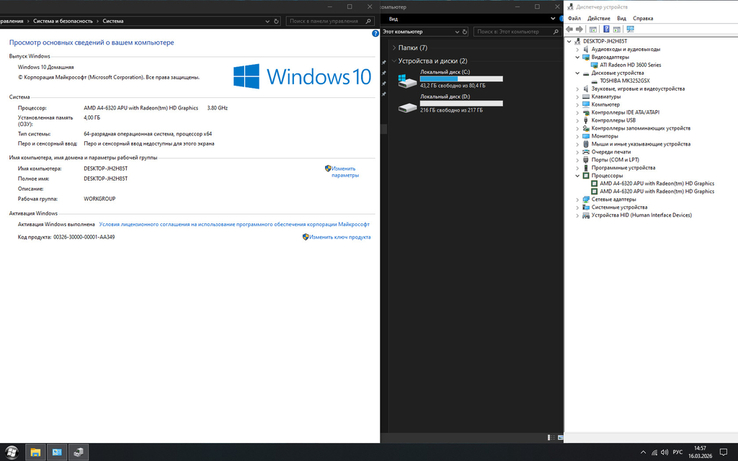The image size is (738, 461).
Task: Open the Explorer address bar dropdown arrow
Action: [457, 32]
